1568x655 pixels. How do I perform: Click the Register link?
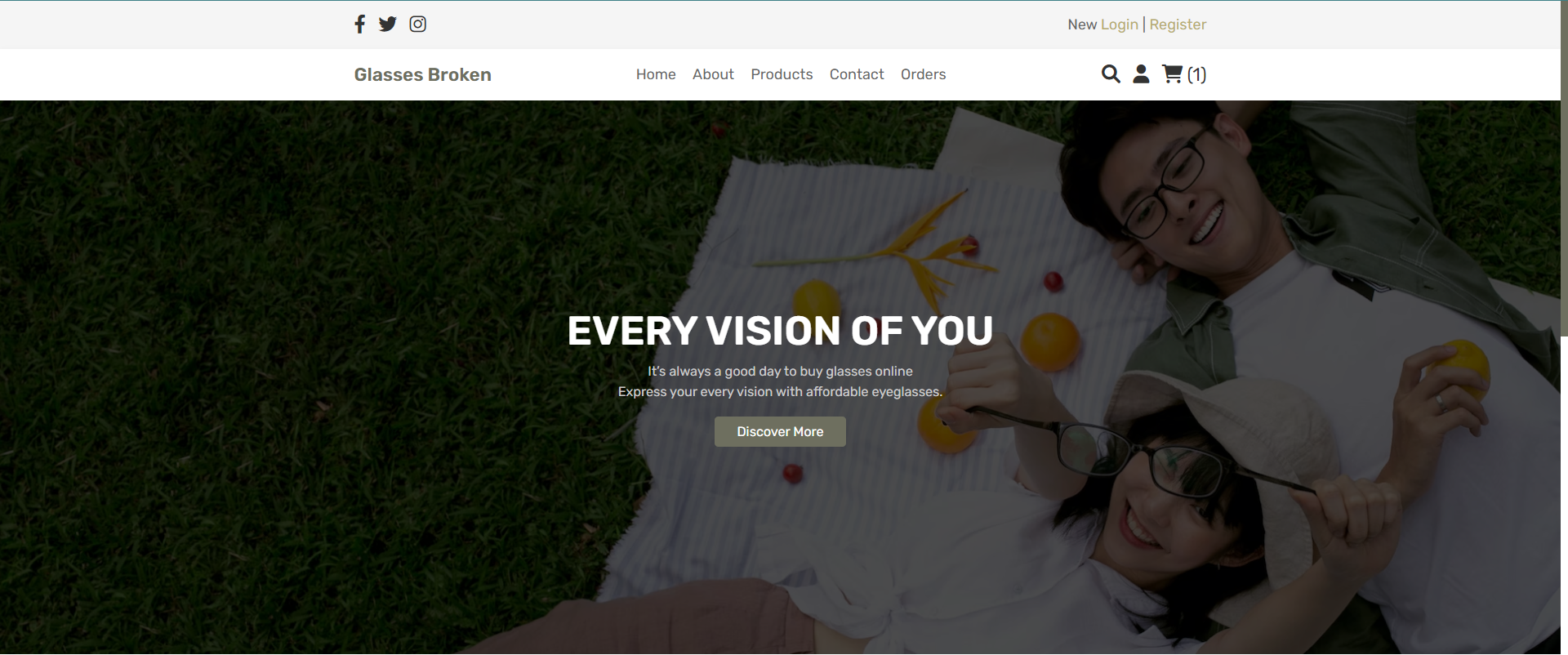(1178, 25)
